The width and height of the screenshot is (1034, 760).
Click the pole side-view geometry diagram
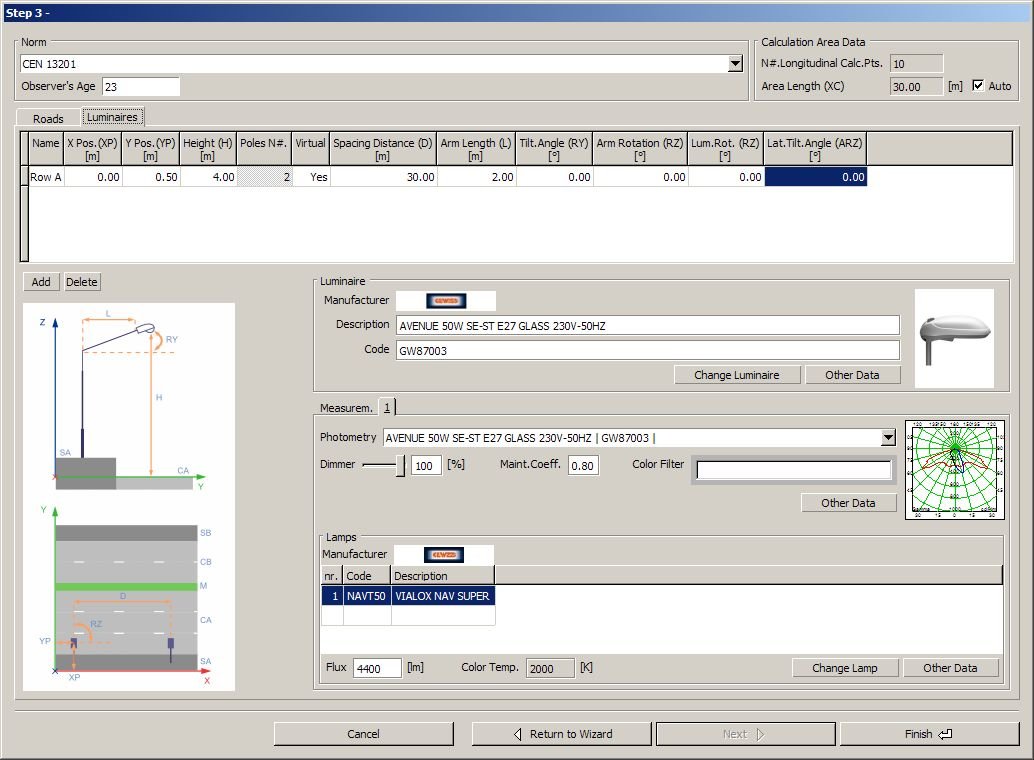(129, 402)
